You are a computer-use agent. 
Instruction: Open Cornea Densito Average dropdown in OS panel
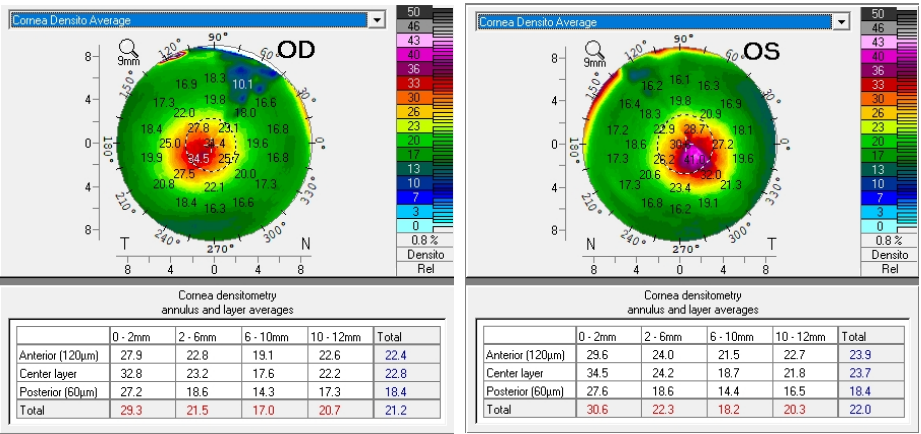(x=843, y=22)
